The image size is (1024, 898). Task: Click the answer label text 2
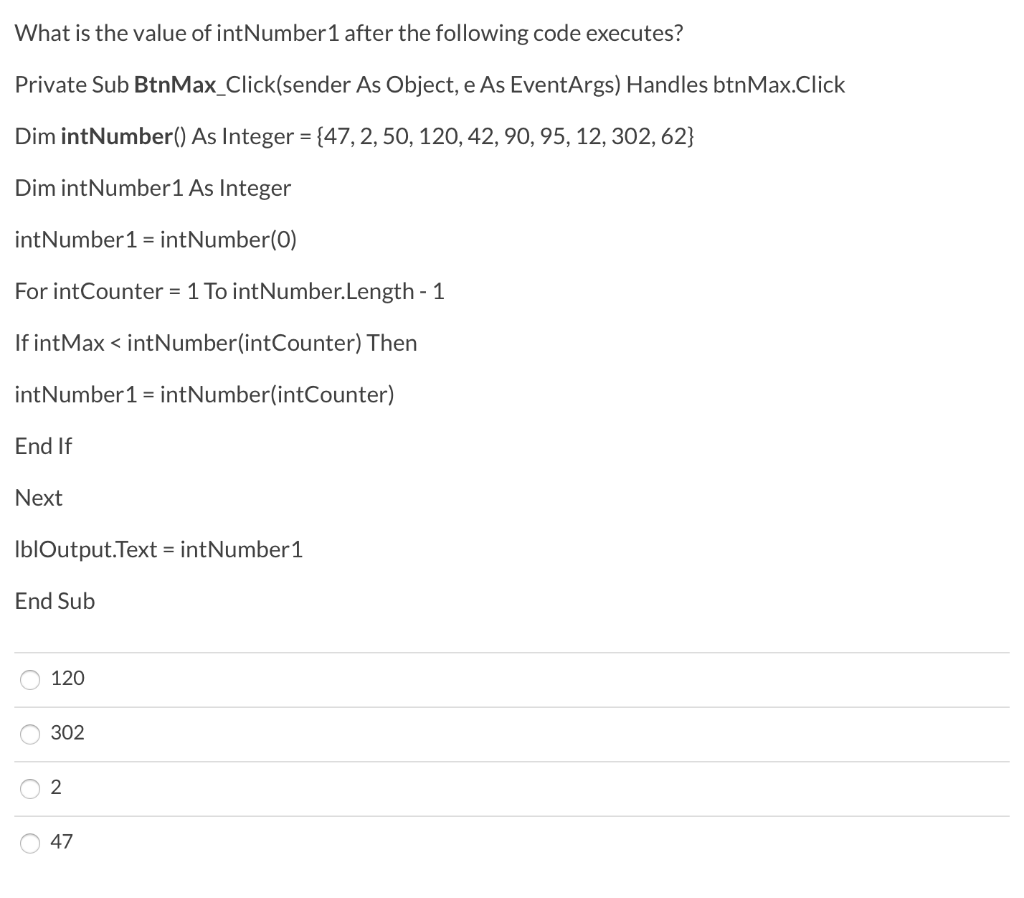point(56,787)
